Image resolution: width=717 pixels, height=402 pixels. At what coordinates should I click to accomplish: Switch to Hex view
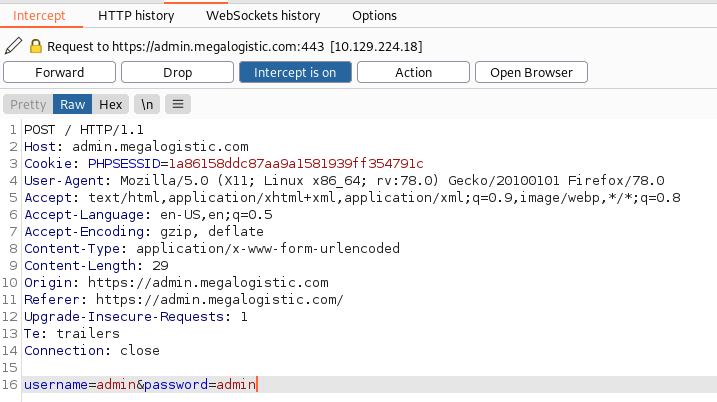point(111,104)
